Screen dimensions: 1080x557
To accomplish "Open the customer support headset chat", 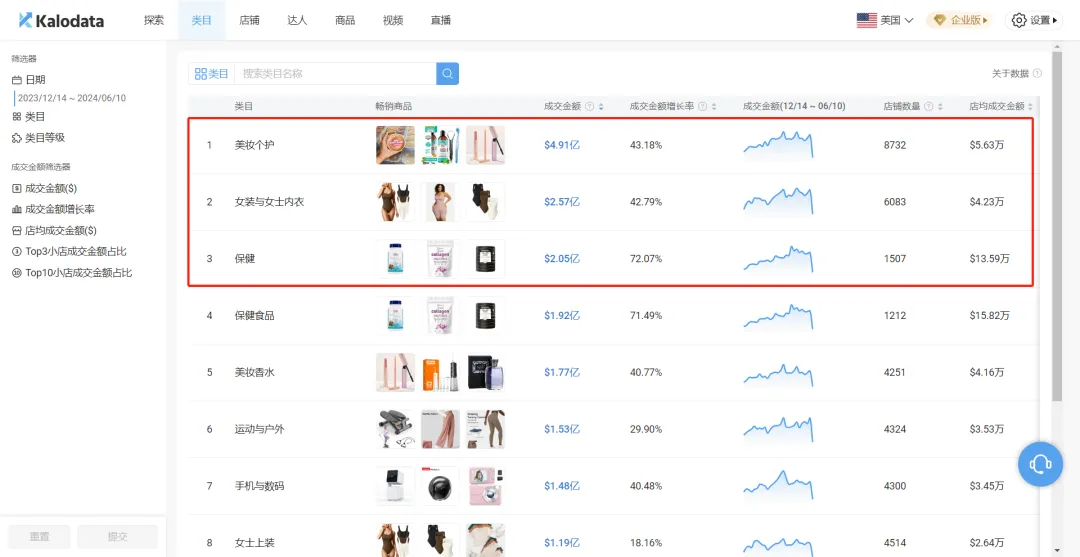I will point(1040,463).
